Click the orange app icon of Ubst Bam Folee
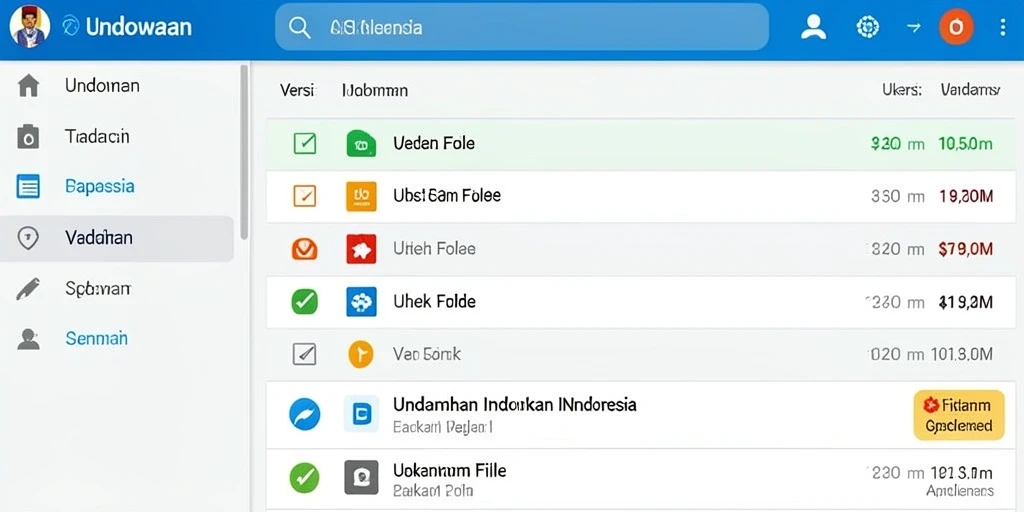The width and height of the screenshot is (1024, 512). coord(361,196)
